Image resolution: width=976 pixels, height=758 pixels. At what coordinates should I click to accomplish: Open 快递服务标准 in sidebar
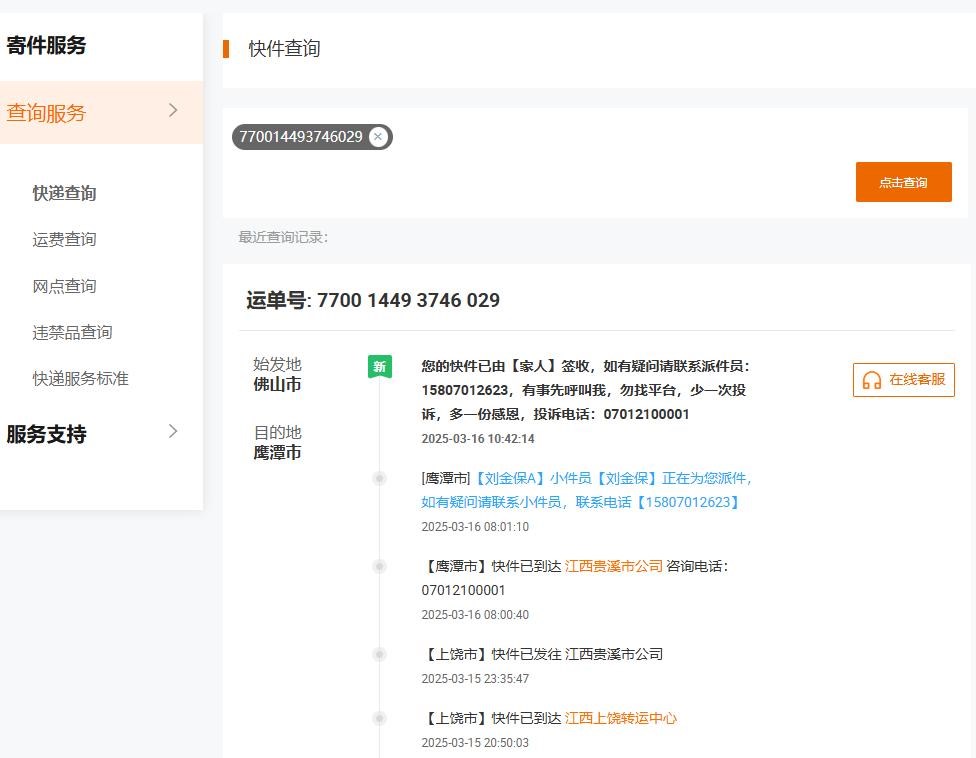click(x=80, y=378)
